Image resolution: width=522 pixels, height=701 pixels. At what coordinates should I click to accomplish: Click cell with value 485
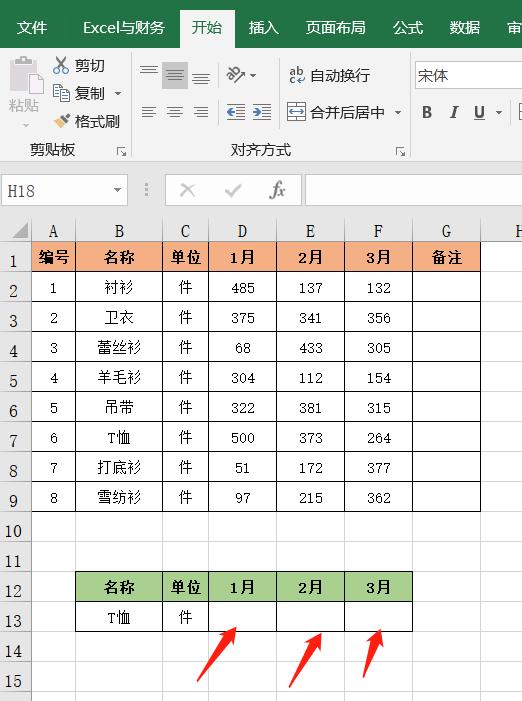point(243,287)
